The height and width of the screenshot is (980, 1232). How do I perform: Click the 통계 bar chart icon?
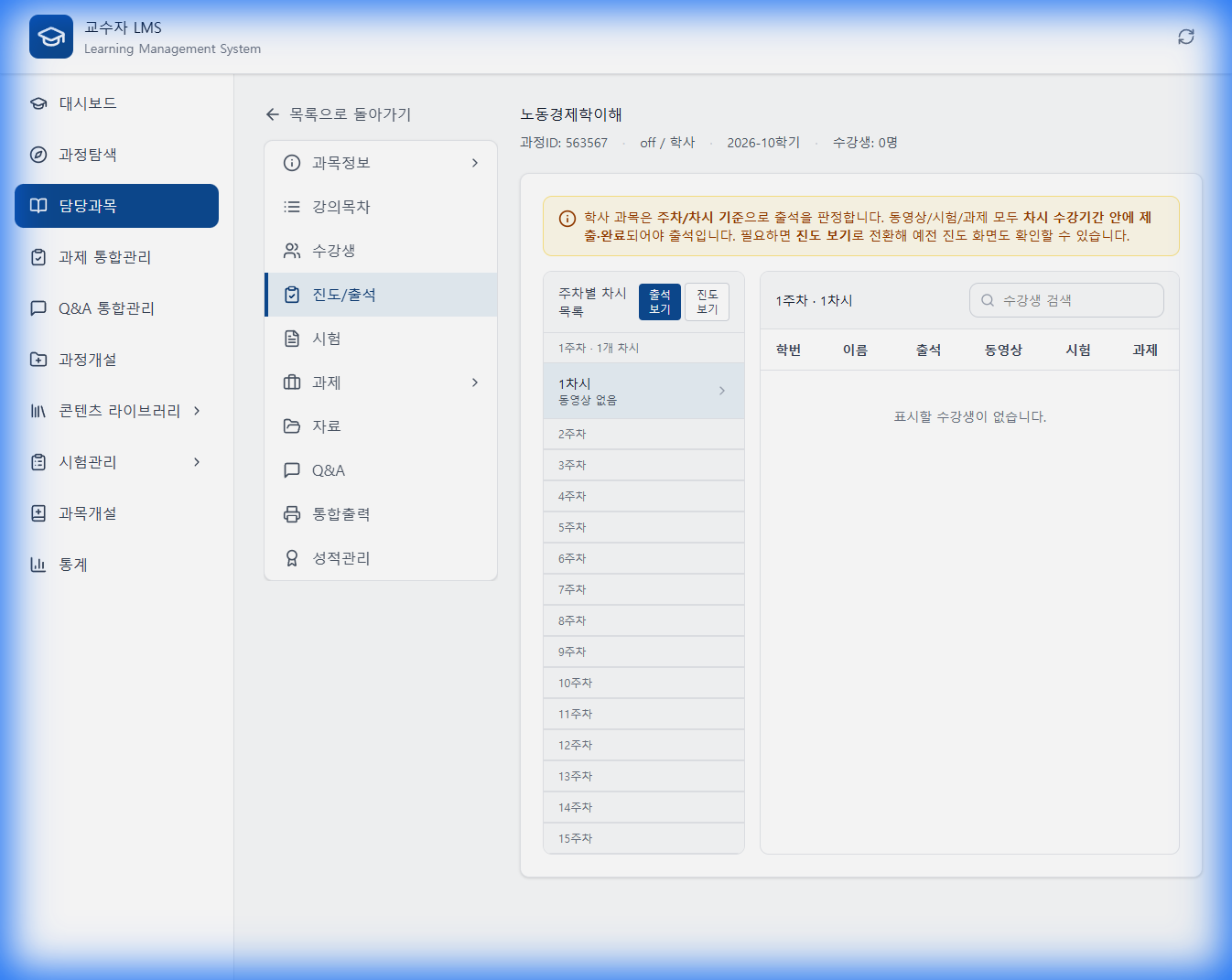pos(38,565)
